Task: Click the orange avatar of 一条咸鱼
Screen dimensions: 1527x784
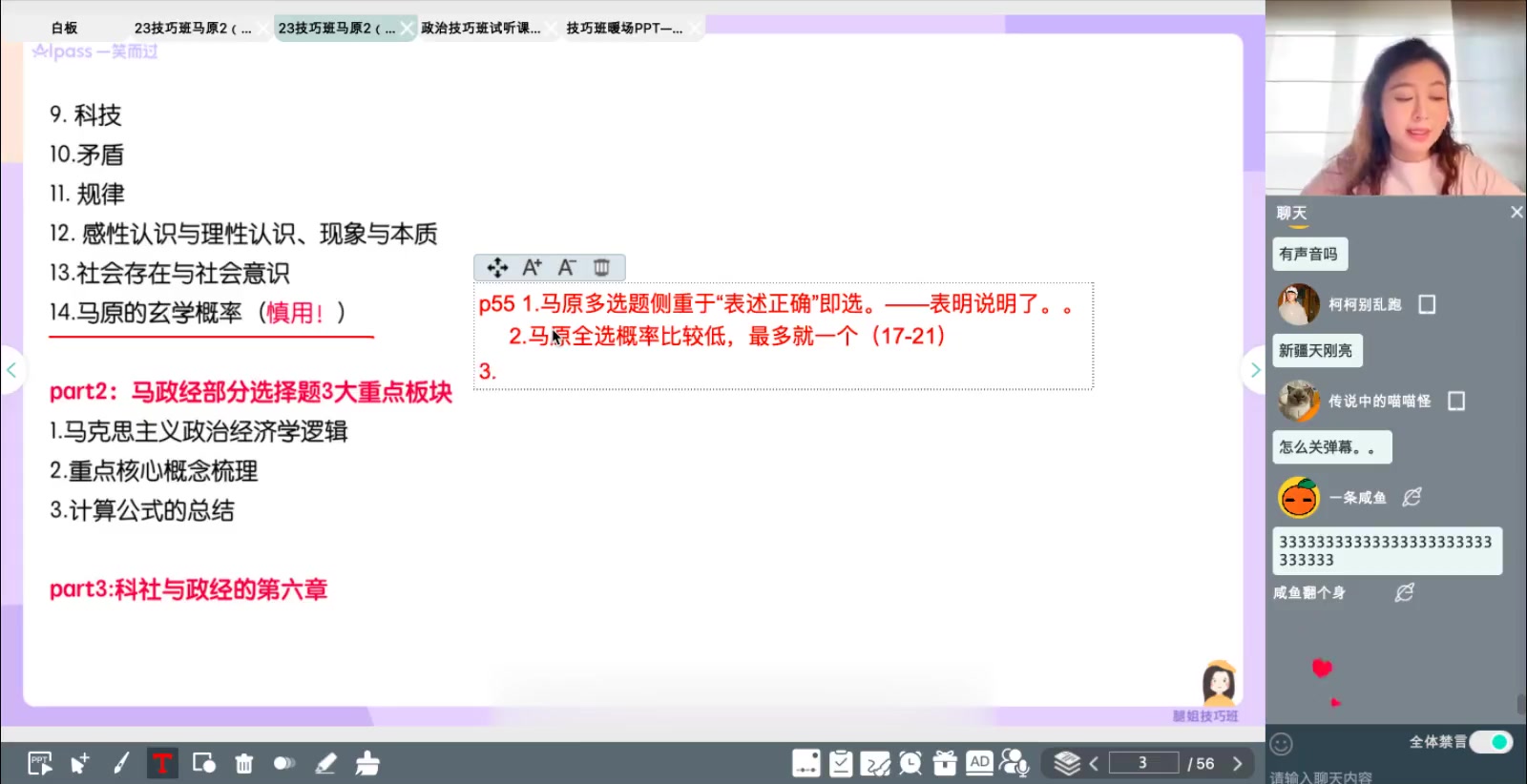Action: (x=1298, y=497)
